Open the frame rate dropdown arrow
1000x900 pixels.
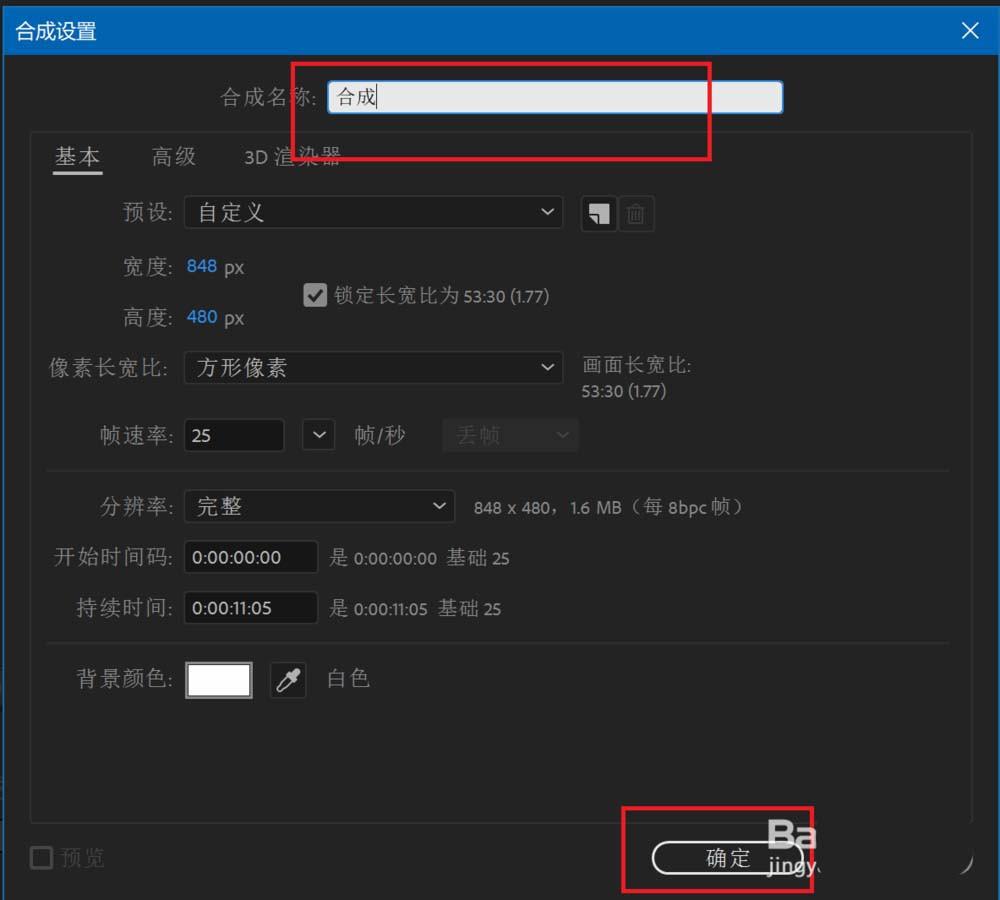[318, 435]
